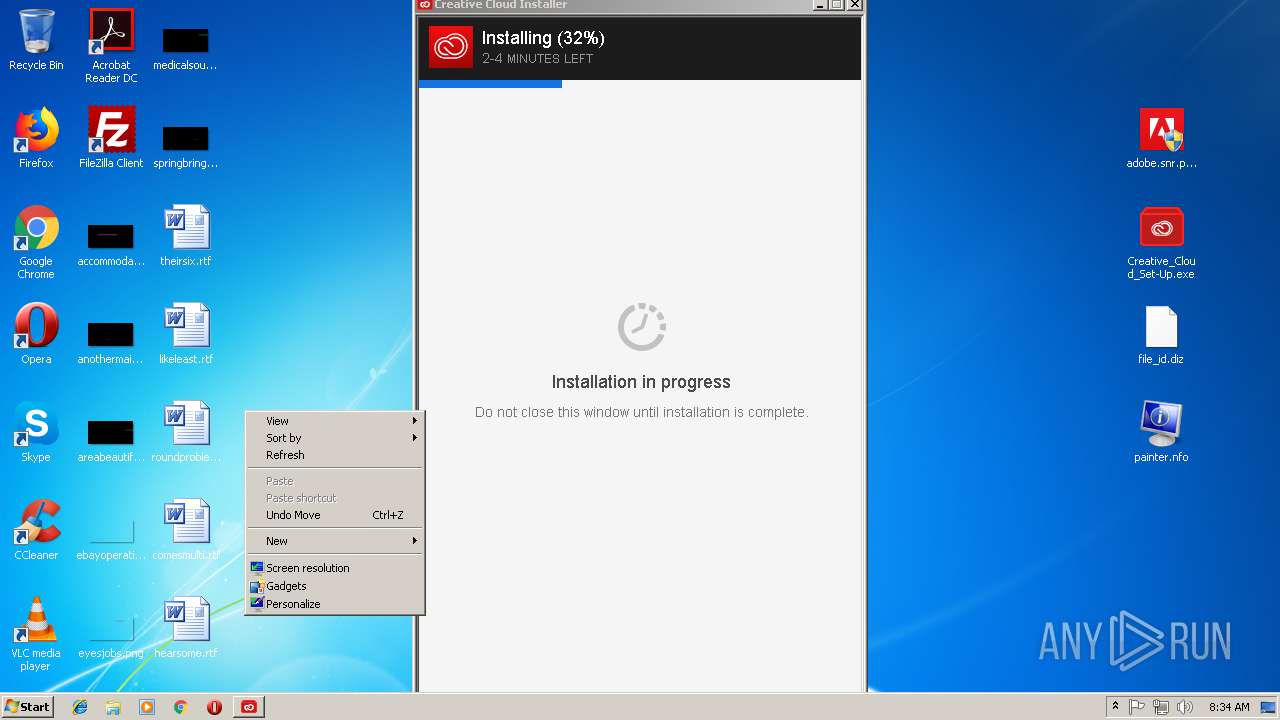Select the likeleast.rtf document icon
1280x720 pixels.
(x=185, y=334)
